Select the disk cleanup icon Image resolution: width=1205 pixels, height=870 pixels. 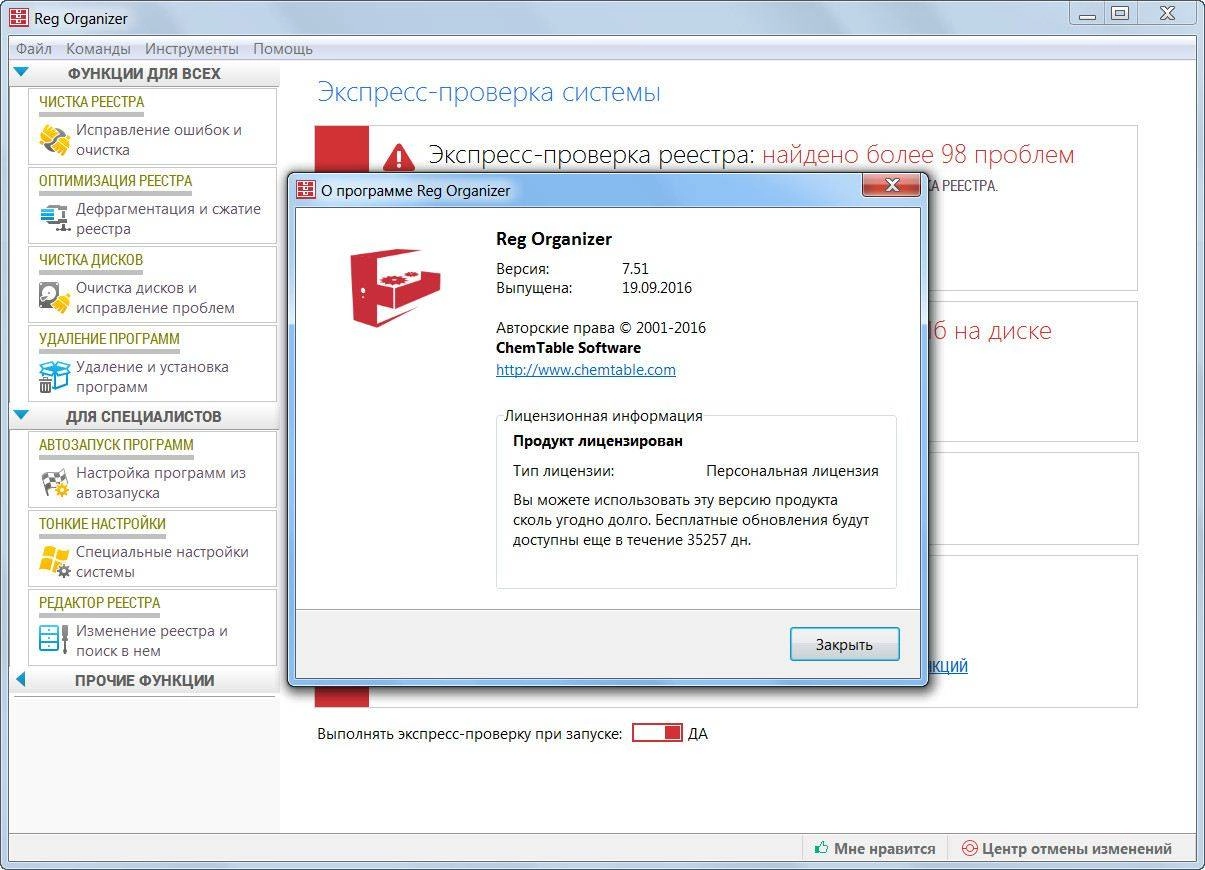(54, 297)
